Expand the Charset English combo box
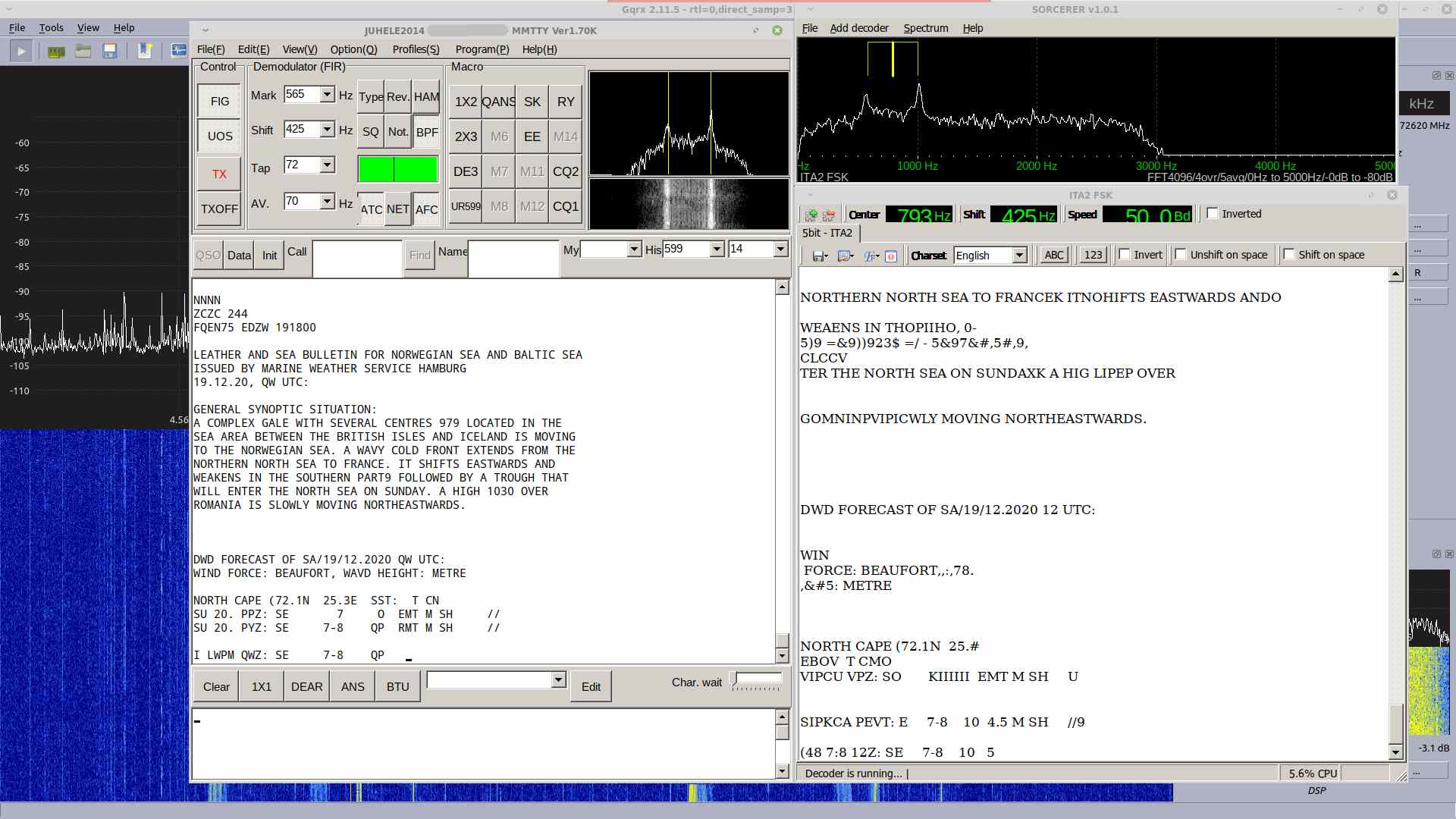The height and width of the screenshot is (819, 1456). point(1020,256)
